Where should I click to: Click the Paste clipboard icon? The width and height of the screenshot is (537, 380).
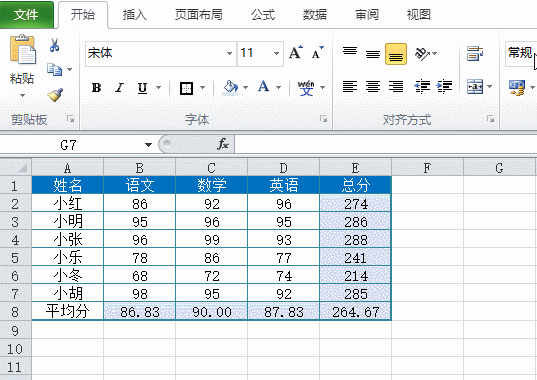click(23, 50)
